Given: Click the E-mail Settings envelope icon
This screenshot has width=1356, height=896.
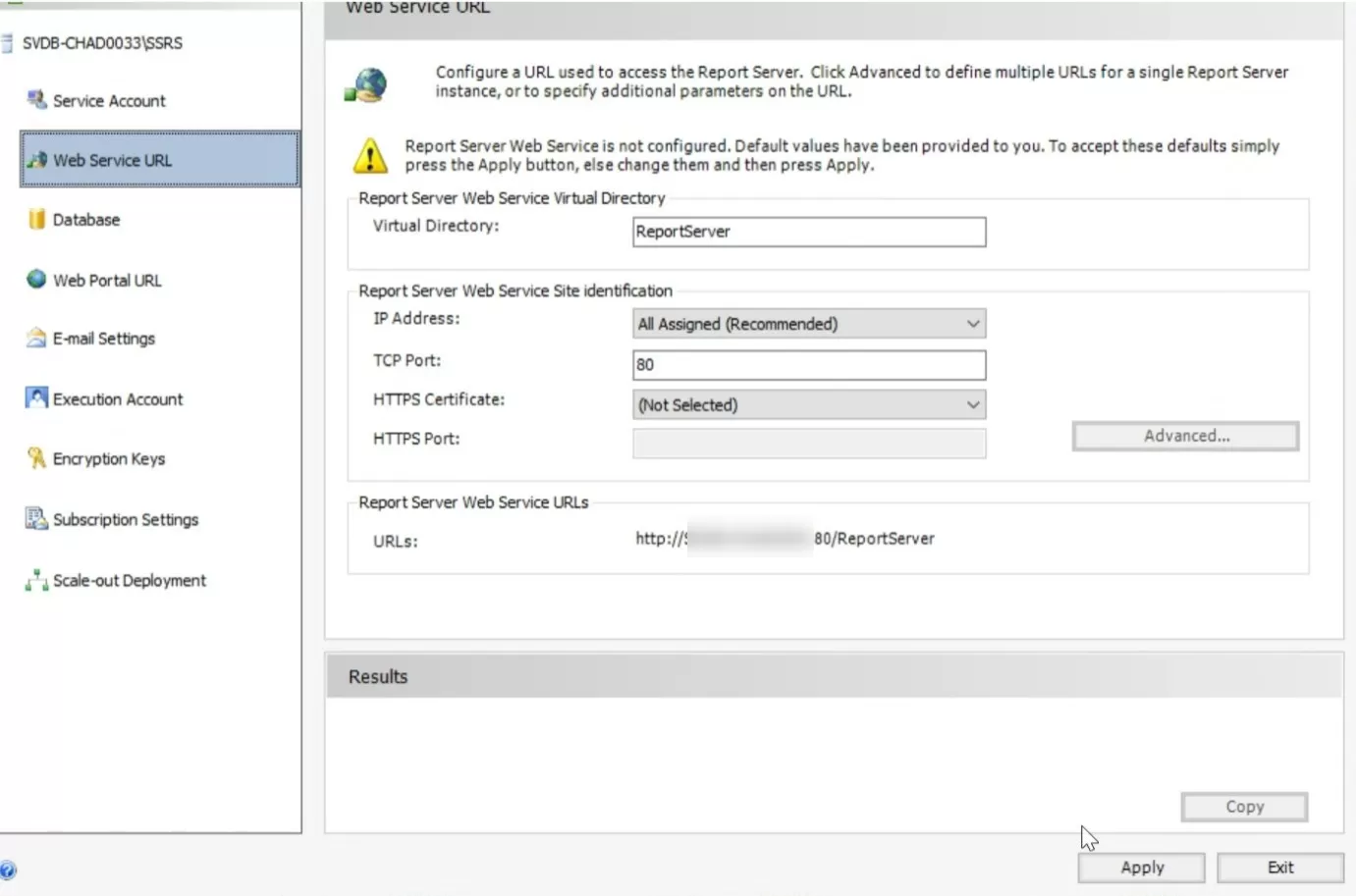Looking at the screenshot, I should pyautogui.click(x=36, y=338).
